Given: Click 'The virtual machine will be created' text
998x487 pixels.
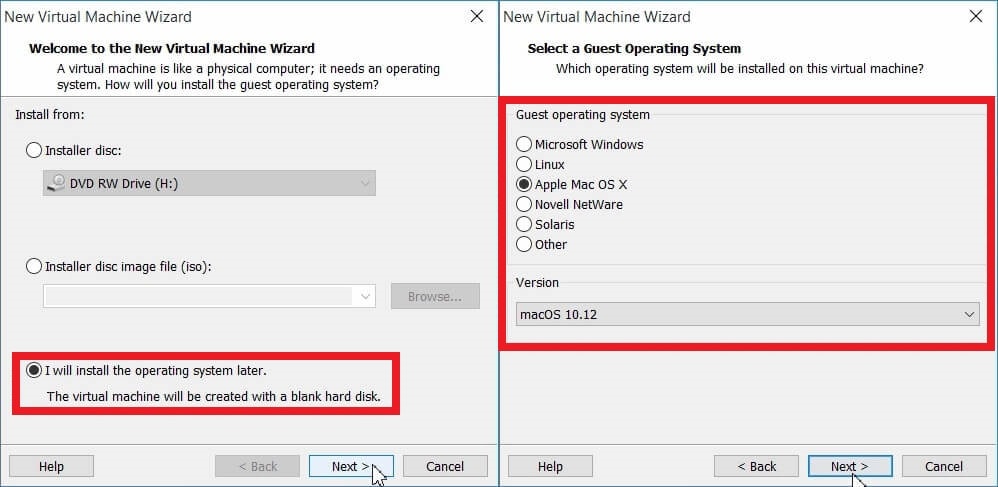Looking at the screenshot, I should [x=214, y=397].
